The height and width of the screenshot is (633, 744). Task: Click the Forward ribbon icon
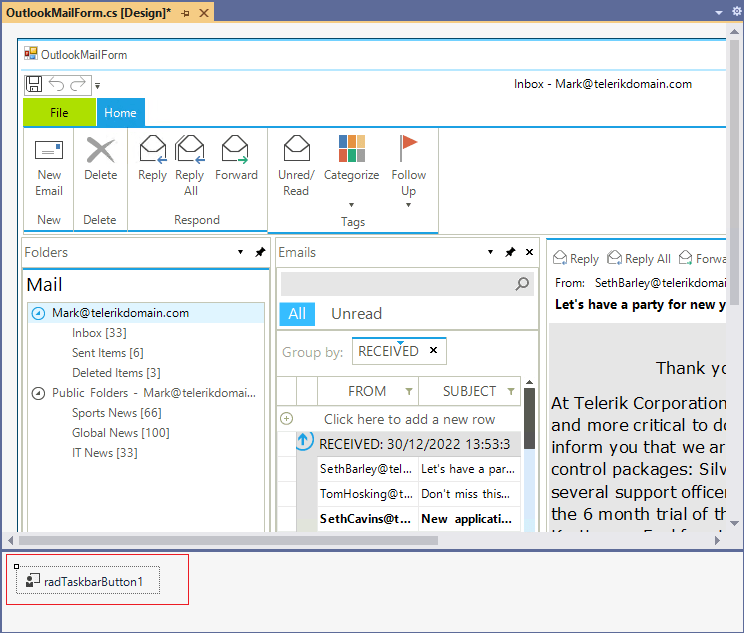[x=235, y=149]
